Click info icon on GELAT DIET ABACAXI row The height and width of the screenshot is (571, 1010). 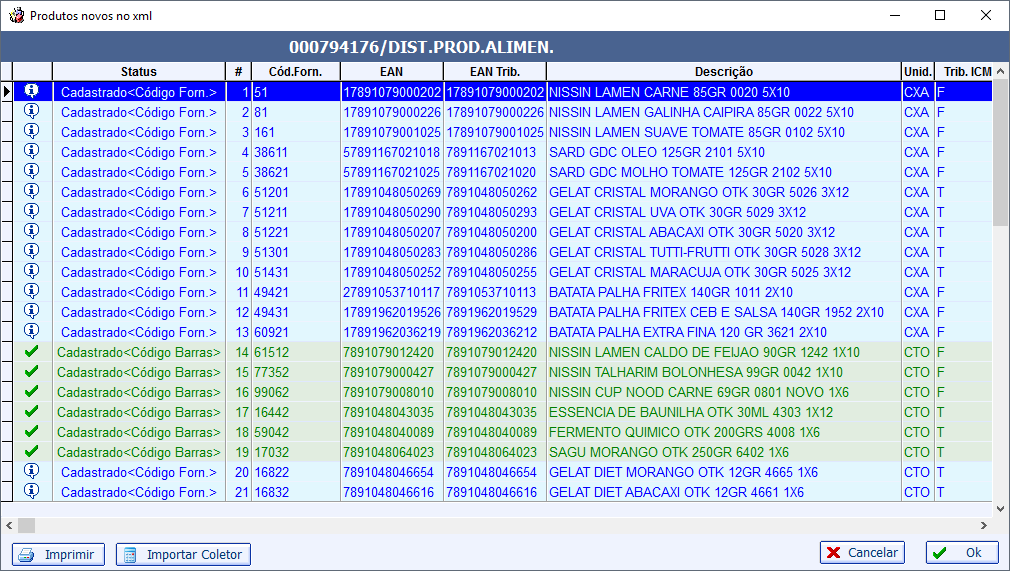coord(32,490)
